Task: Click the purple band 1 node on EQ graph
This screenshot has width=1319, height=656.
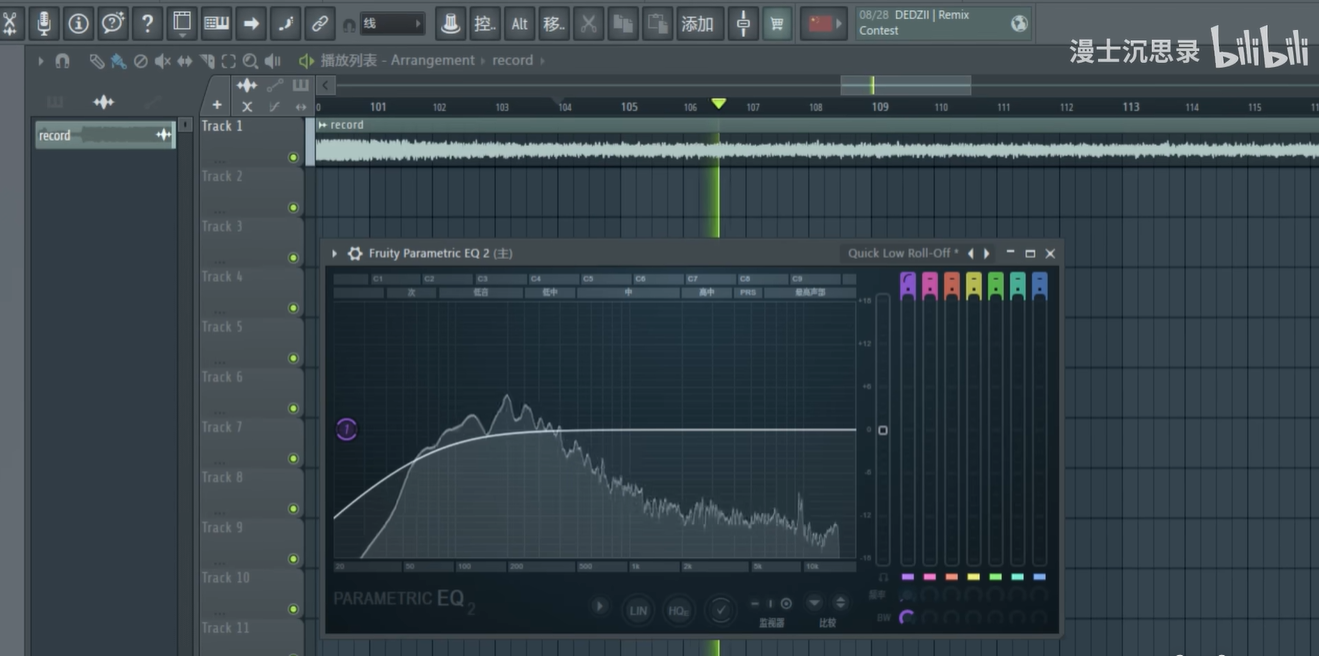Action: click(346, 430)
